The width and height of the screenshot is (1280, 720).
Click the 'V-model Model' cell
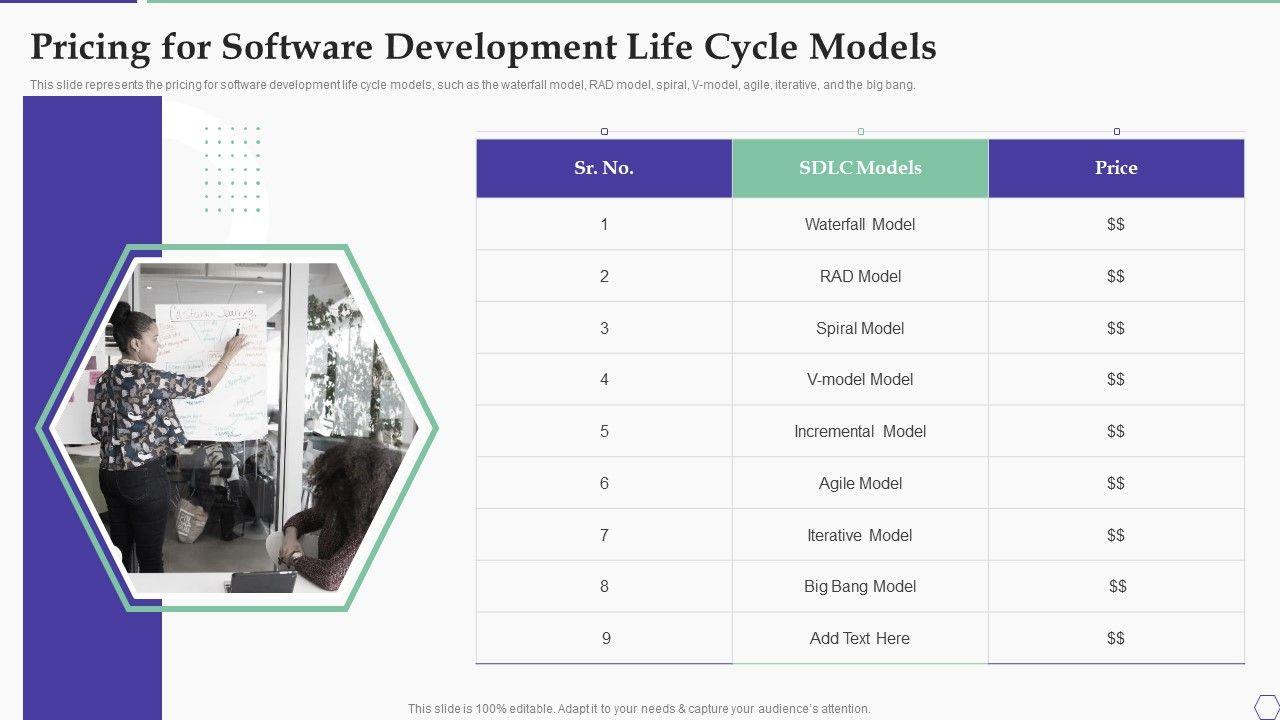pos(860,379)
